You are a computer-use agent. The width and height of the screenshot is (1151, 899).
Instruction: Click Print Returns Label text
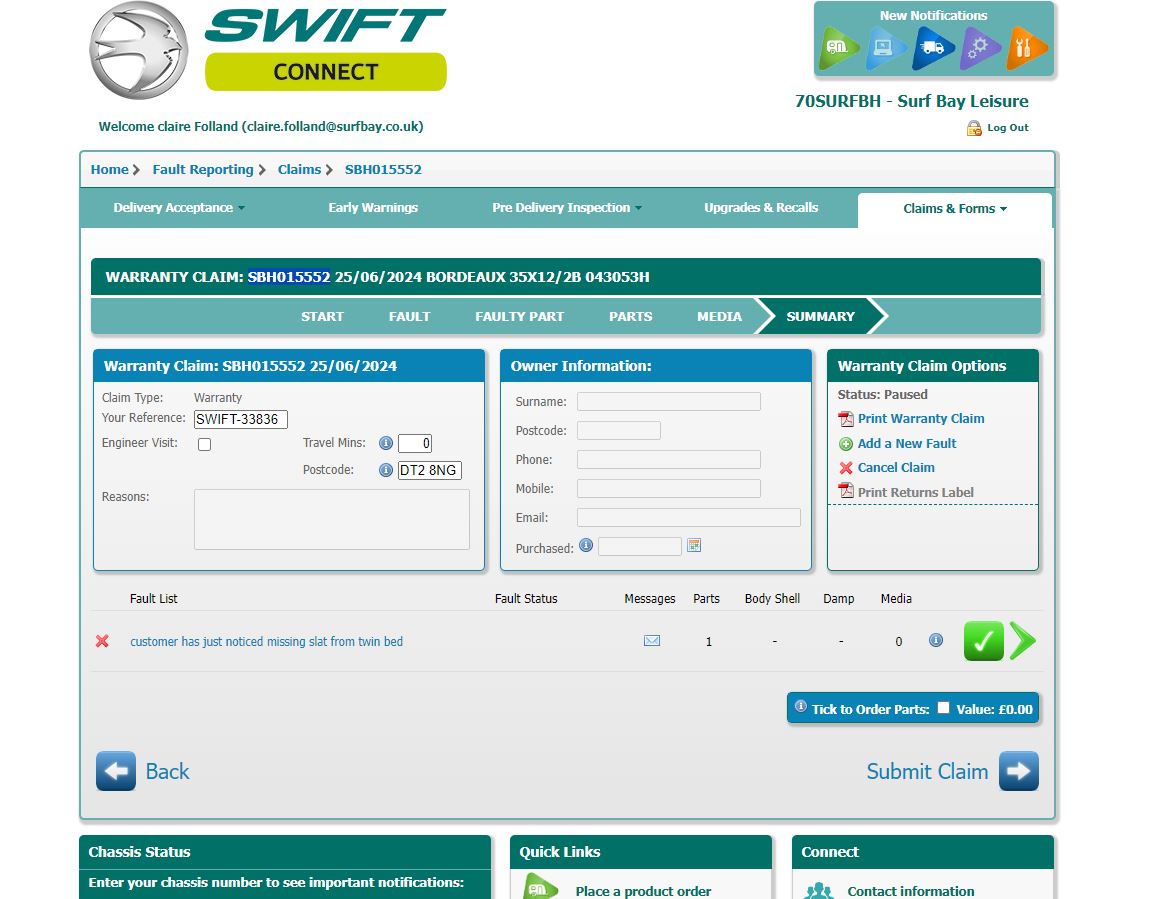point(915,492)
